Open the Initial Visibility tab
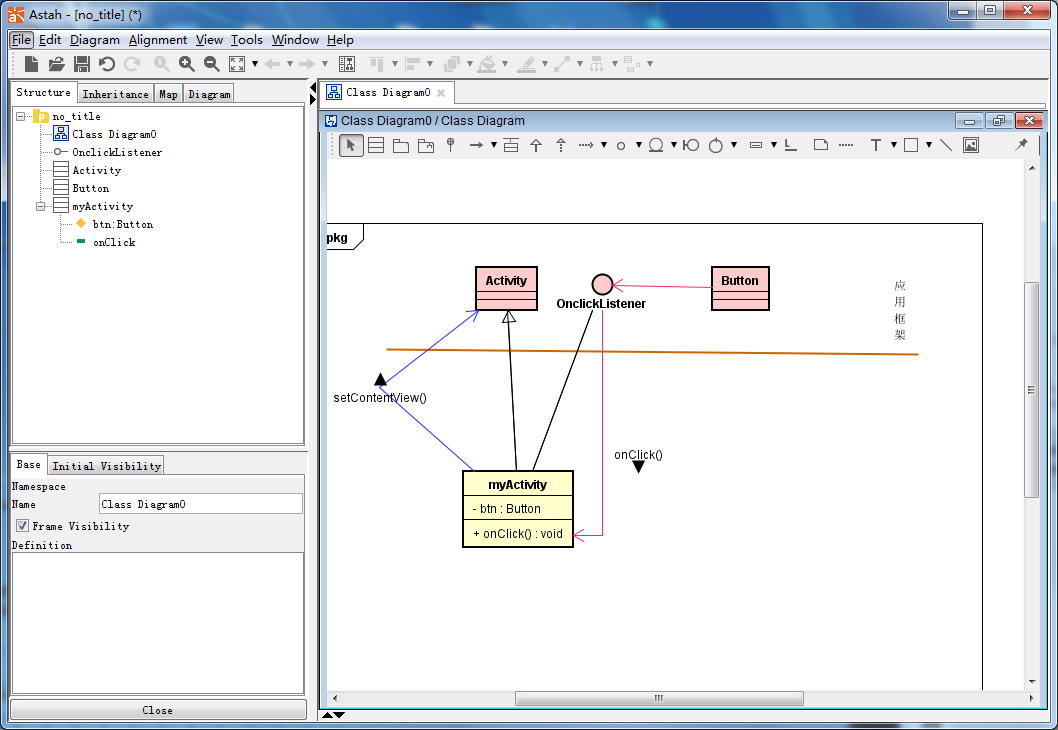Viewport: 1058px width, 730px height. pyautogui.click(x=106, y=466)
